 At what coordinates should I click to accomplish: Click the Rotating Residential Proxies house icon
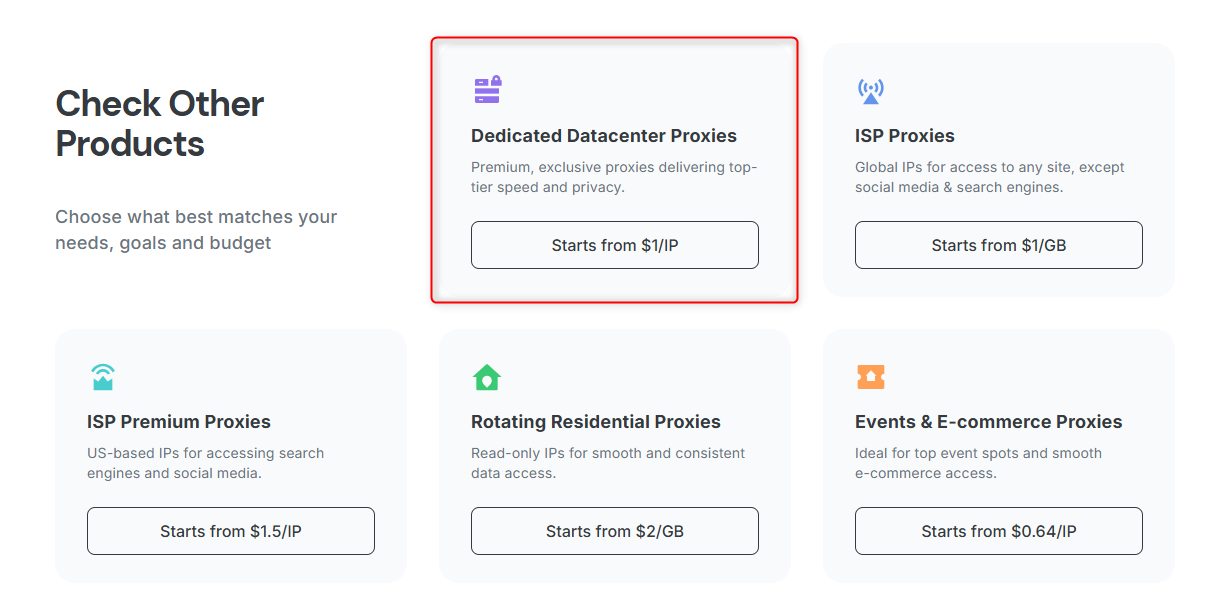(487, 377)
